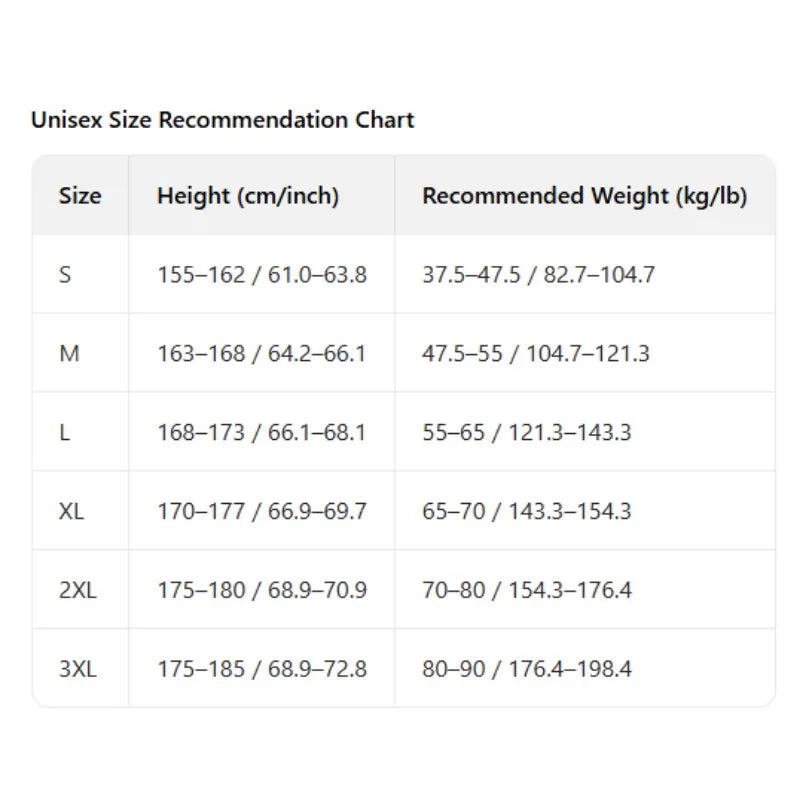
Task: Click the Unisex Size Recommendation Chart title
Action: [x=222, y=120]
